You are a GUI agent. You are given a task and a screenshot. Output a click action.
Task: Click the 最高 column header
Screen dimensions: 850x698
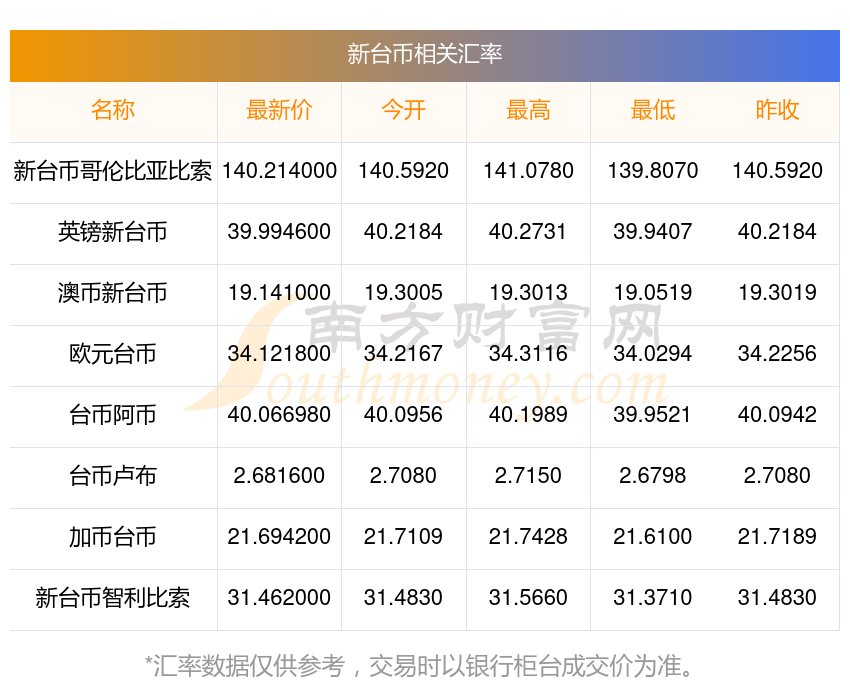click(x=528, y=110)
